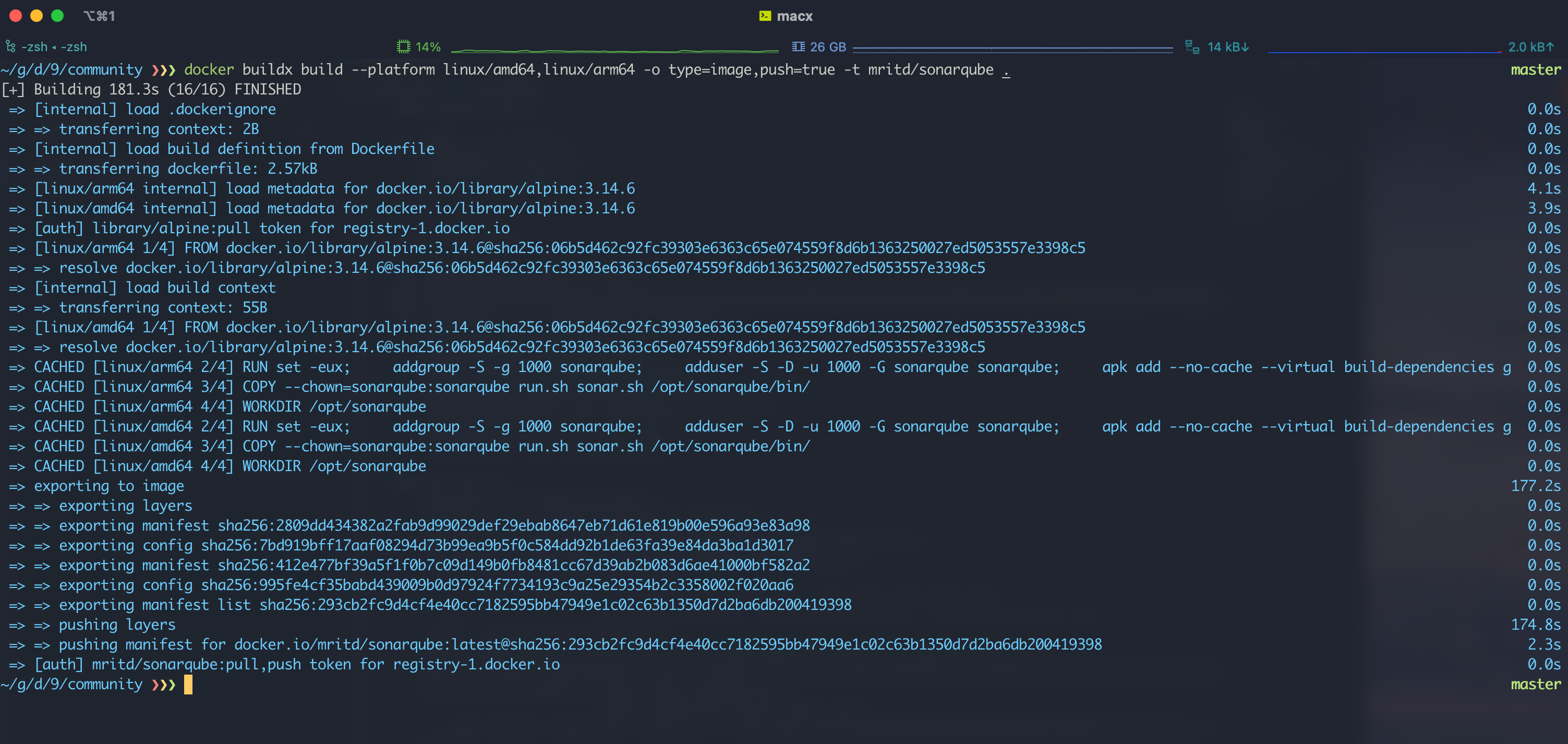This screenshot has height=744, width=1568.
Task: Click the master branch label on bottom prompt
Action: pyautogui.click(x=1535, y=685)
